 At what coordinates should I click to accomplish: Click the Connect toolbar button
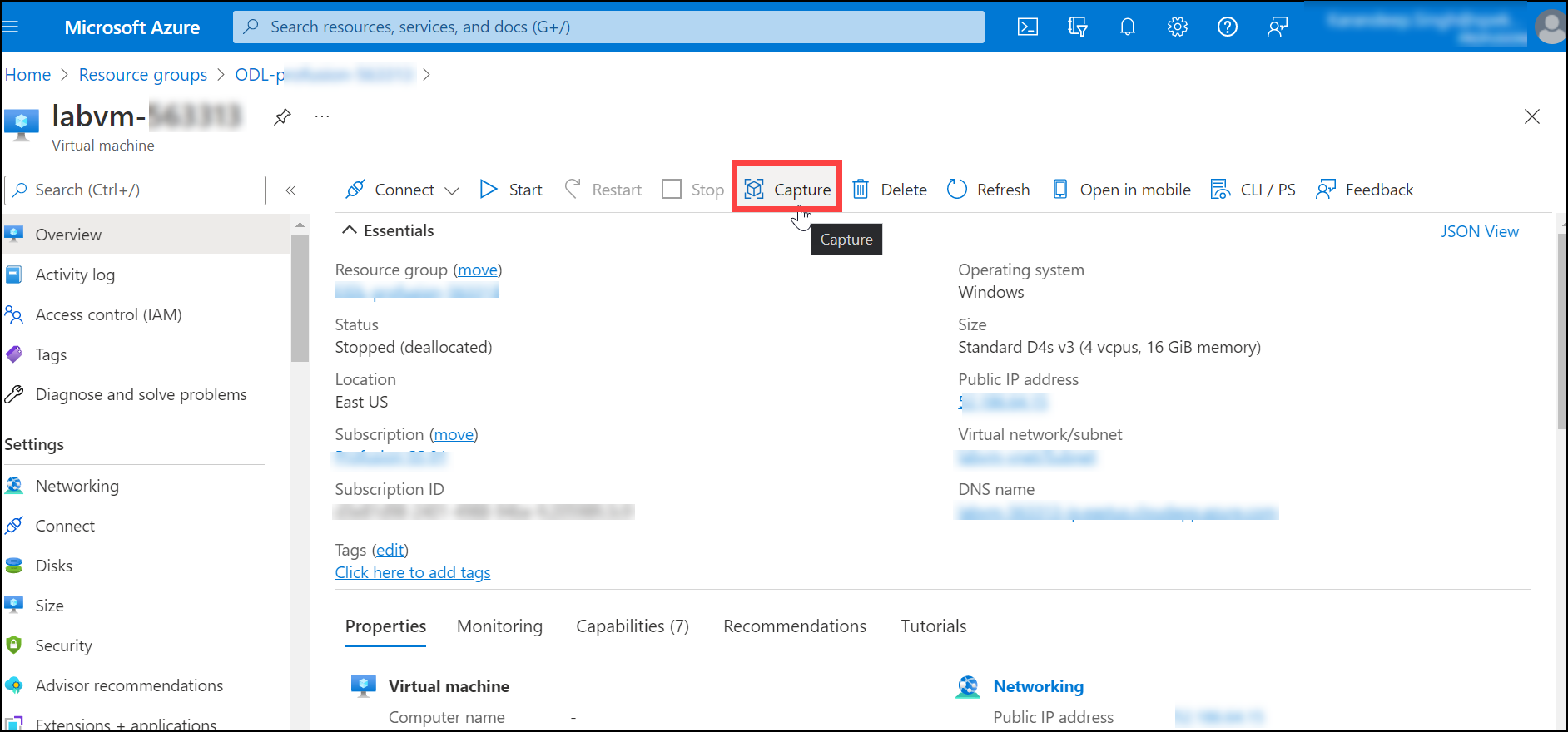390,190
